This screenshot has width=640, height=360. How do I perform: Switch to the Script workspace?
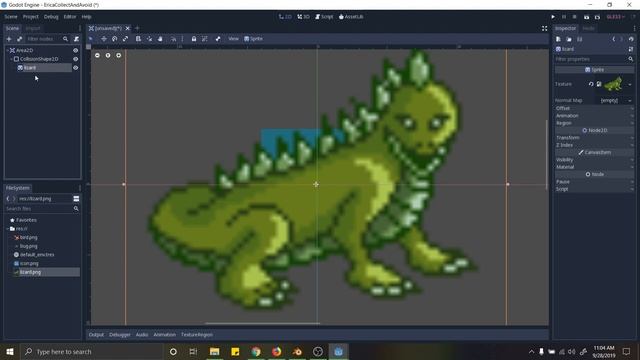[324, 17]
